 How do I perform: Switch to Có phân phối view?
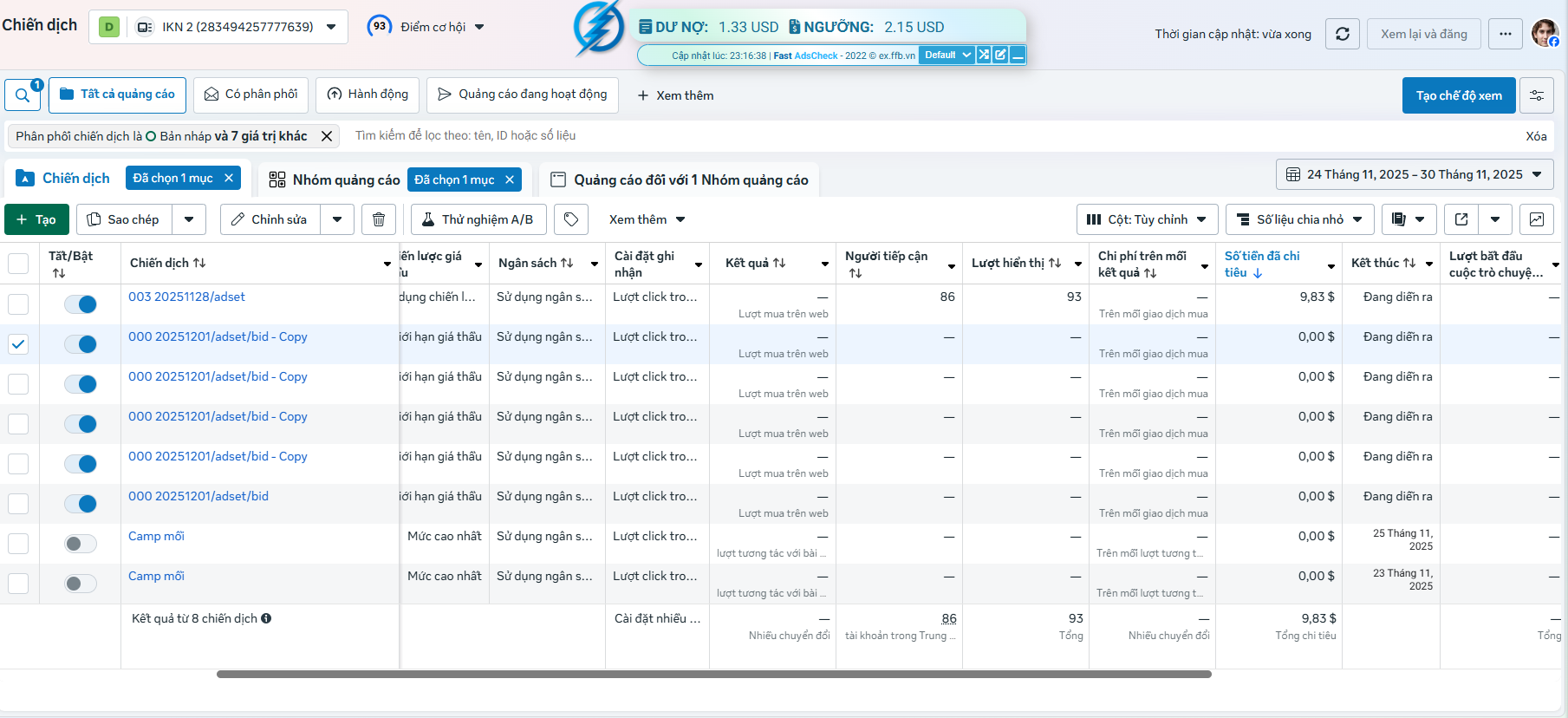[x=250, y=95]
